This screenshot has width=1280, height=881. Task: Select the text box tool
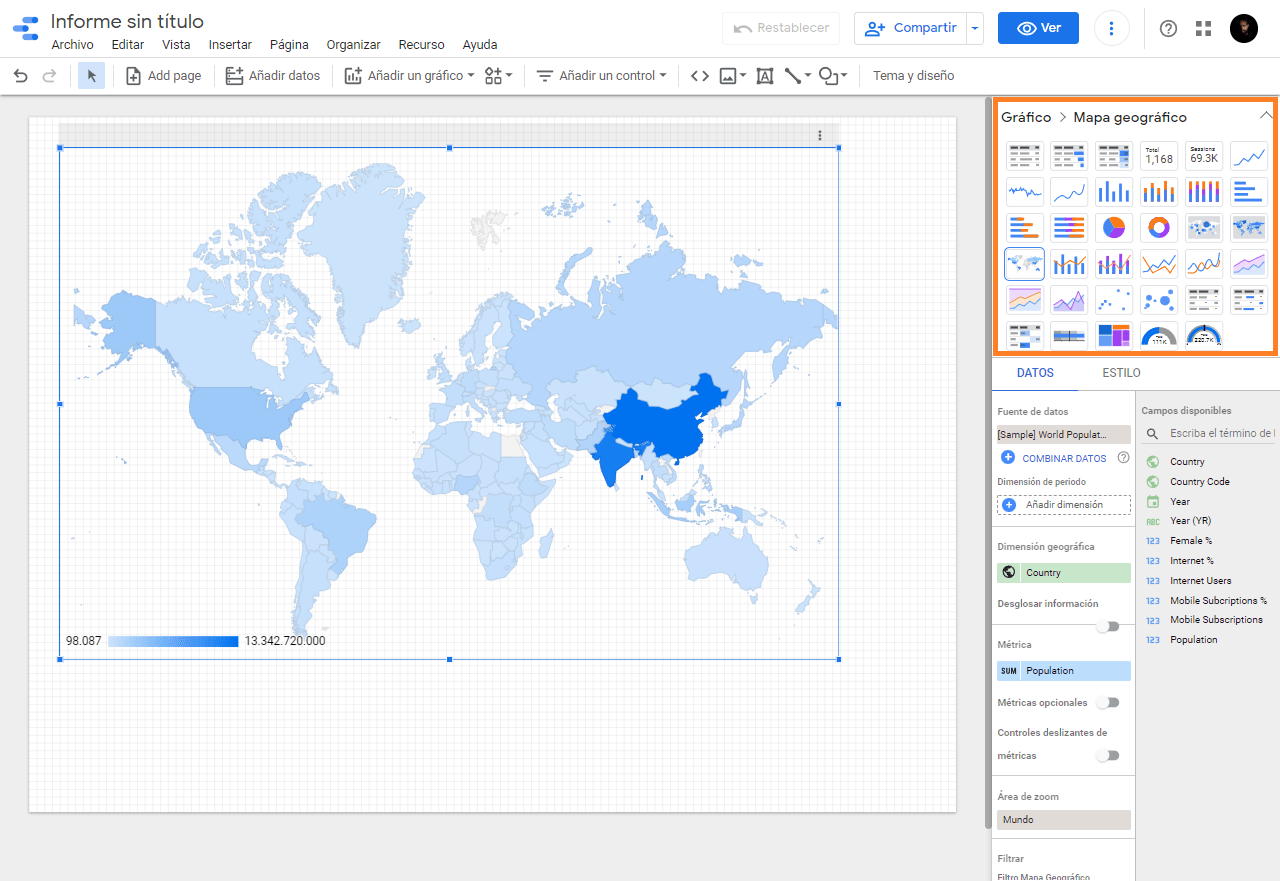point(765,76)
